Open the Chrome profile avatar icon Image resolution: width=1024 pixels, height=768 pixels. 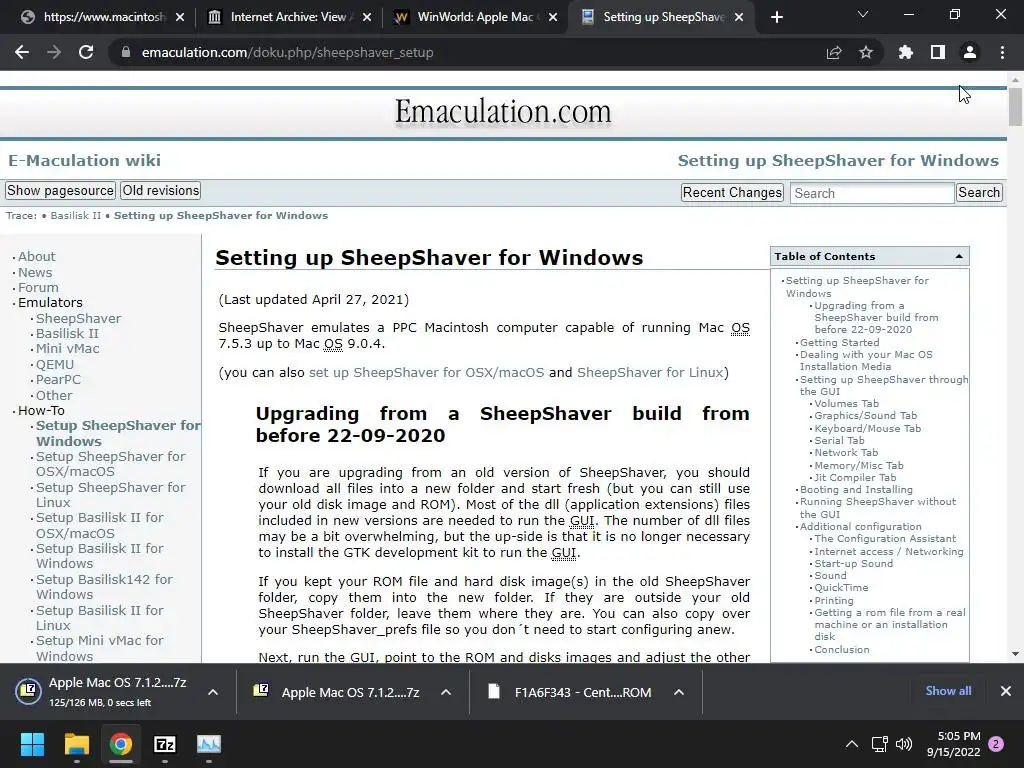coord(970,52)
